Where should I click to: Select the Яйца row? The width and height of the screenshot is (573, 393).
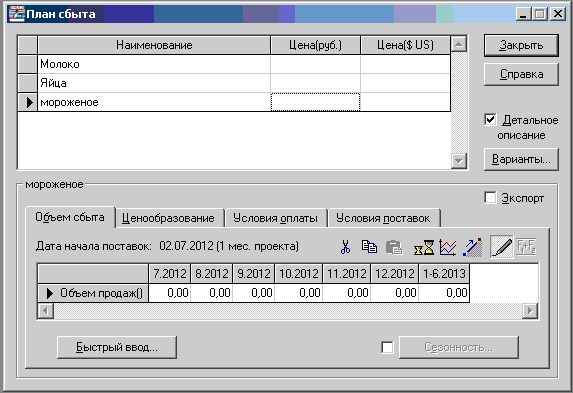[x=234, y=83]
